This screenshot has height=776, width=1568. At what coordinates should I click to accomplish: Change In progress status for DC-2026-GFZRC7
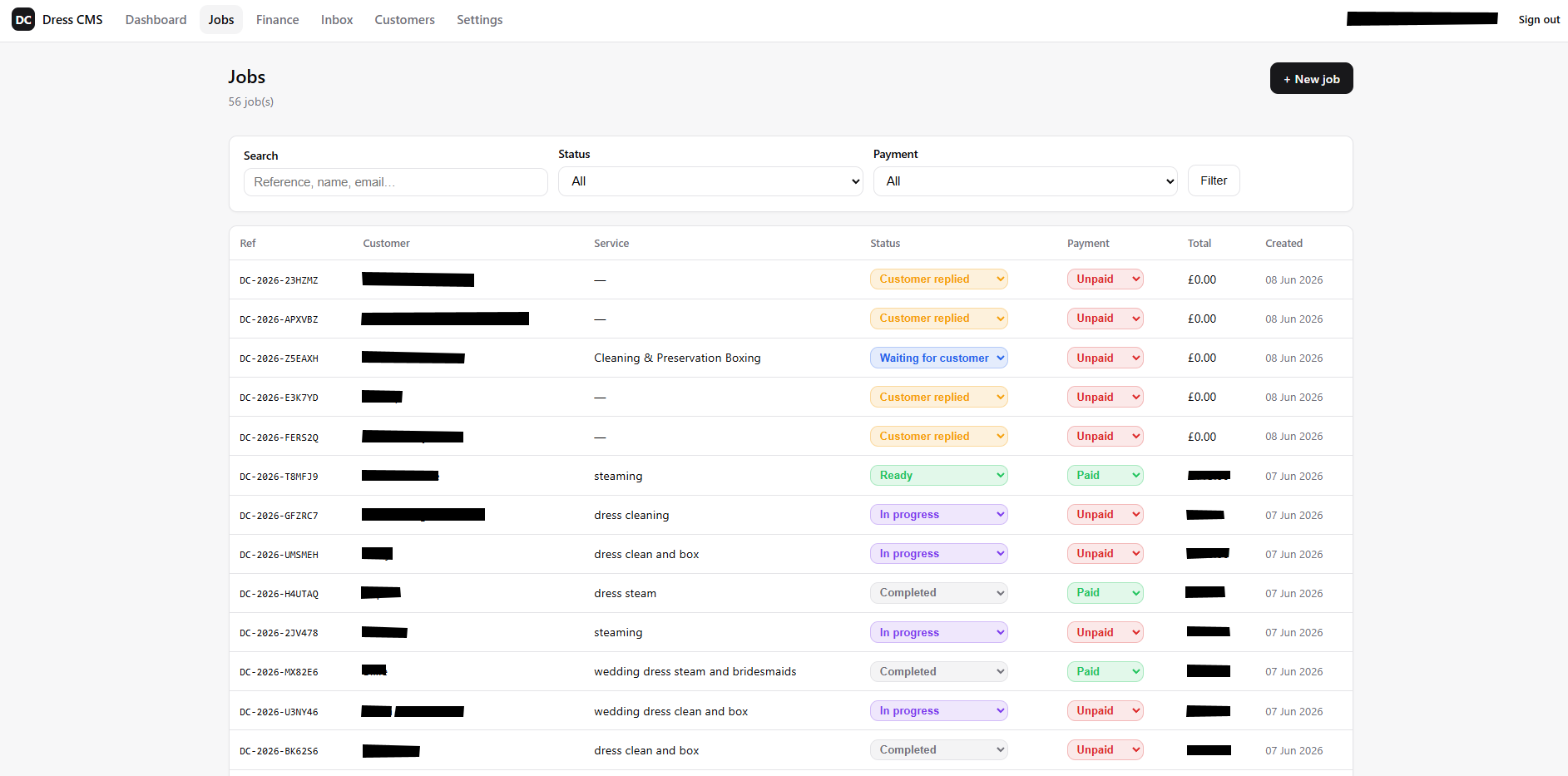pos(938,514)
